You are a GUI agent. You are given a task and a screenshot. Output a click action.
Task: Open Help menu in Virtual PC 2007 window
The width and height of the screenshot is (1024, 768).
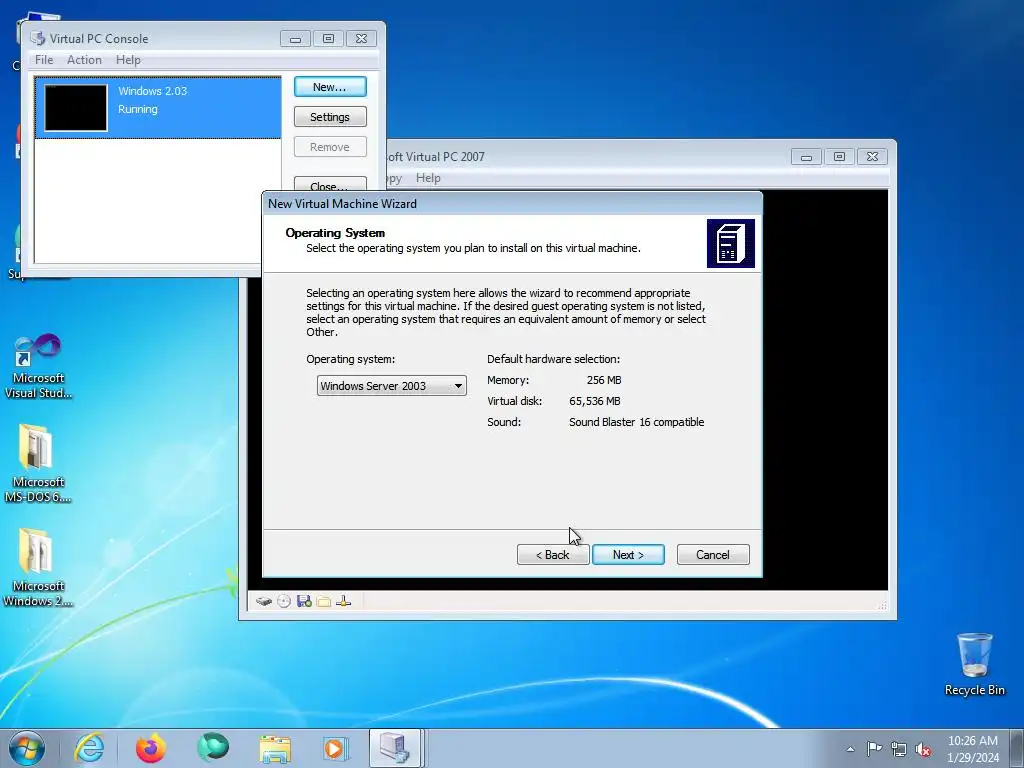[x=428, y=178]
